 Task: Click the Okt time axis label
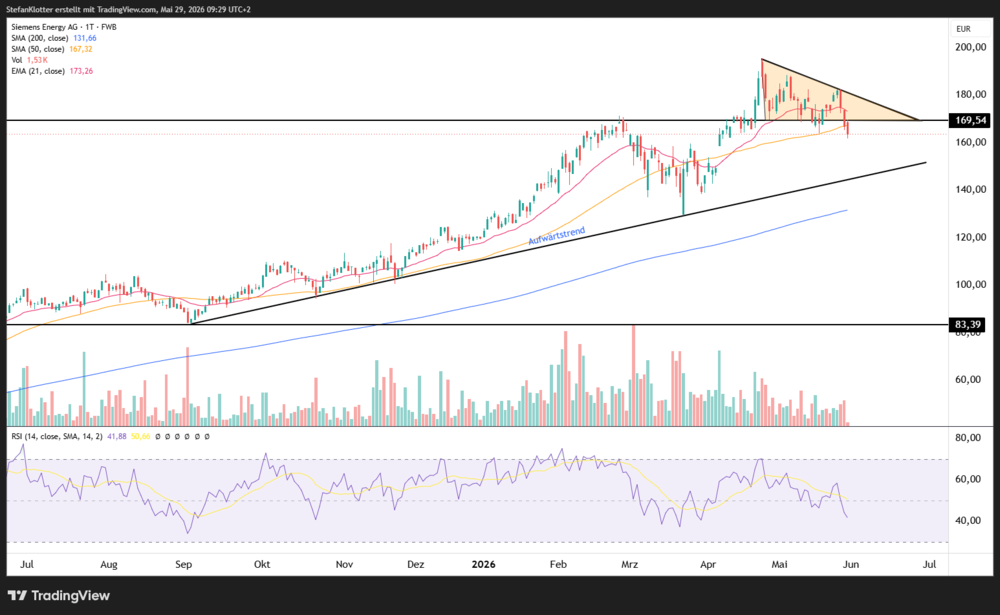(x=261, y=565)
